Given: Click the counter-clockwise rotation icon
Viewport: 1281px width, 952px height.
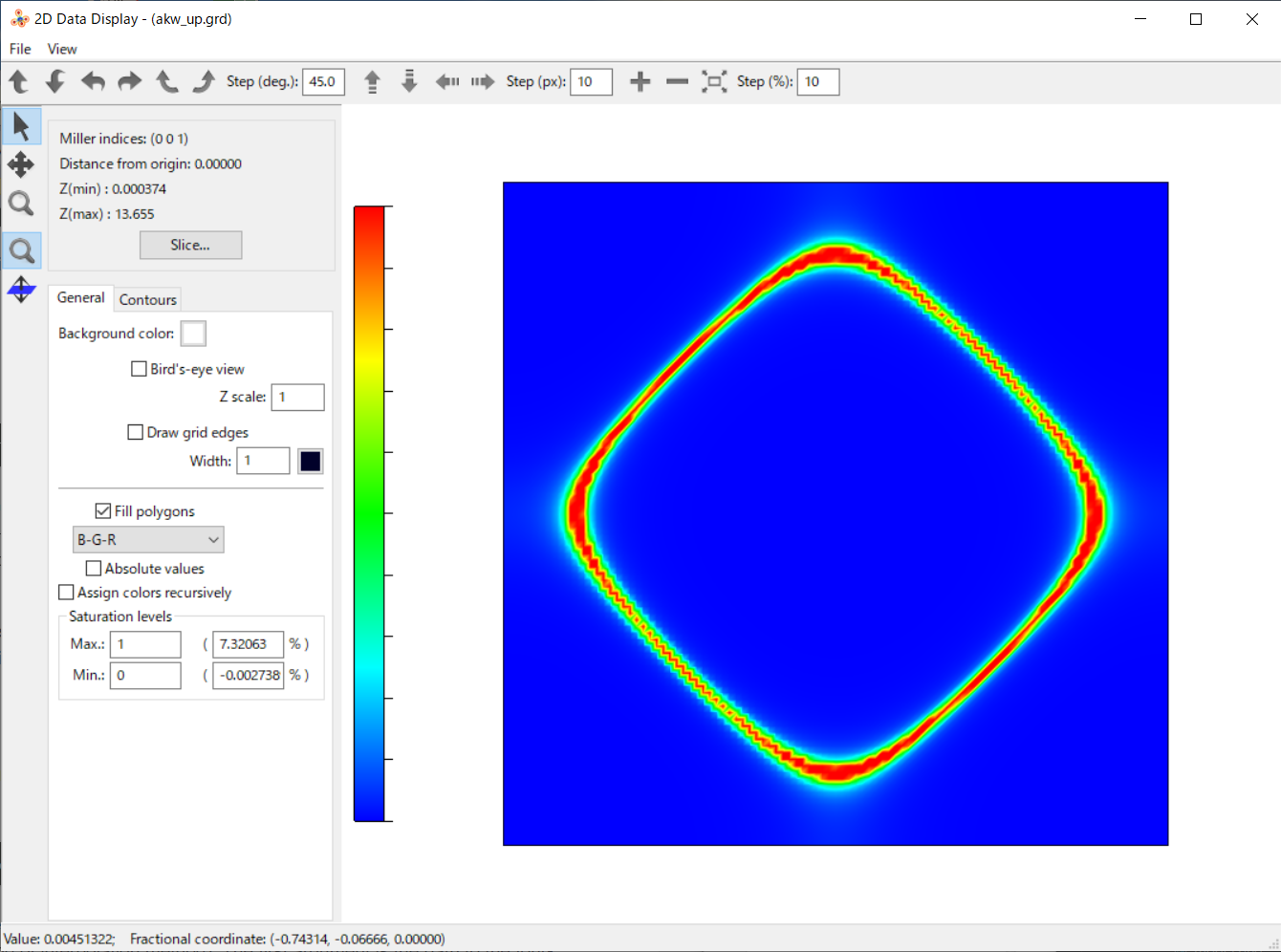Looking at the screenshot, I should point(167,81).
